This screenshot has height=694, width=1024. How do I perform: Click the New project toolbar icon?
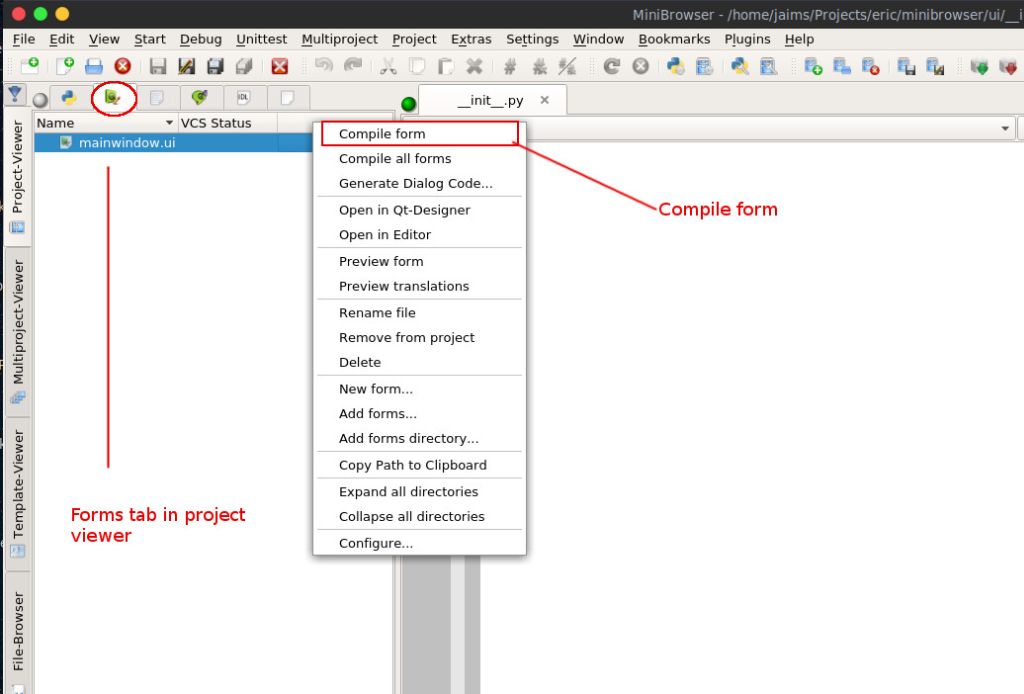tap(30, 67)
